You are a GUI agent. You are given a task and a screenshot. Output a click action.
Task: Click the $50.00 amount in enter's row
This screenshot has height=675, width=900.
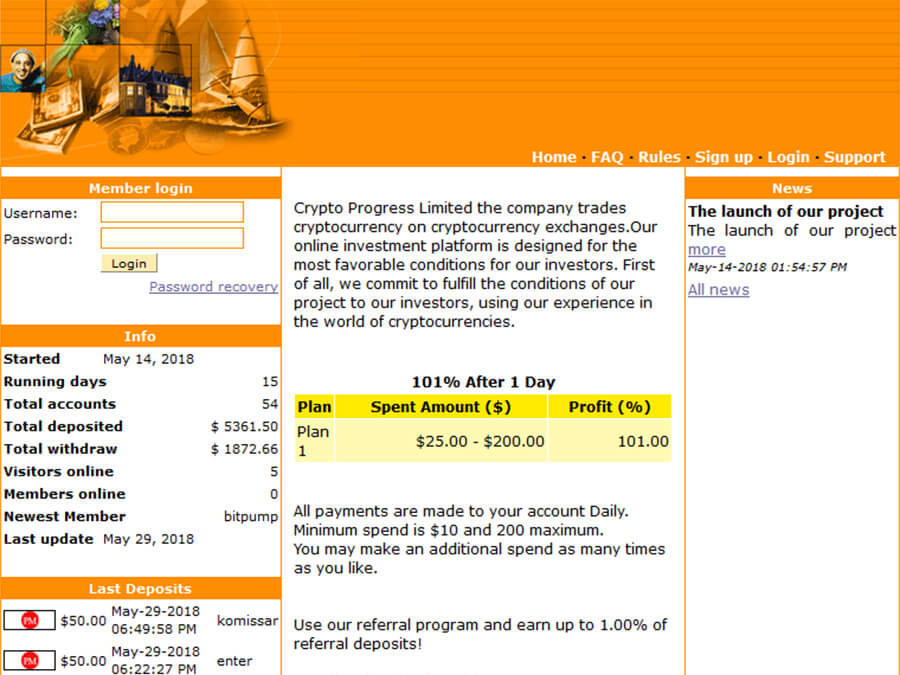pos(83,661)
